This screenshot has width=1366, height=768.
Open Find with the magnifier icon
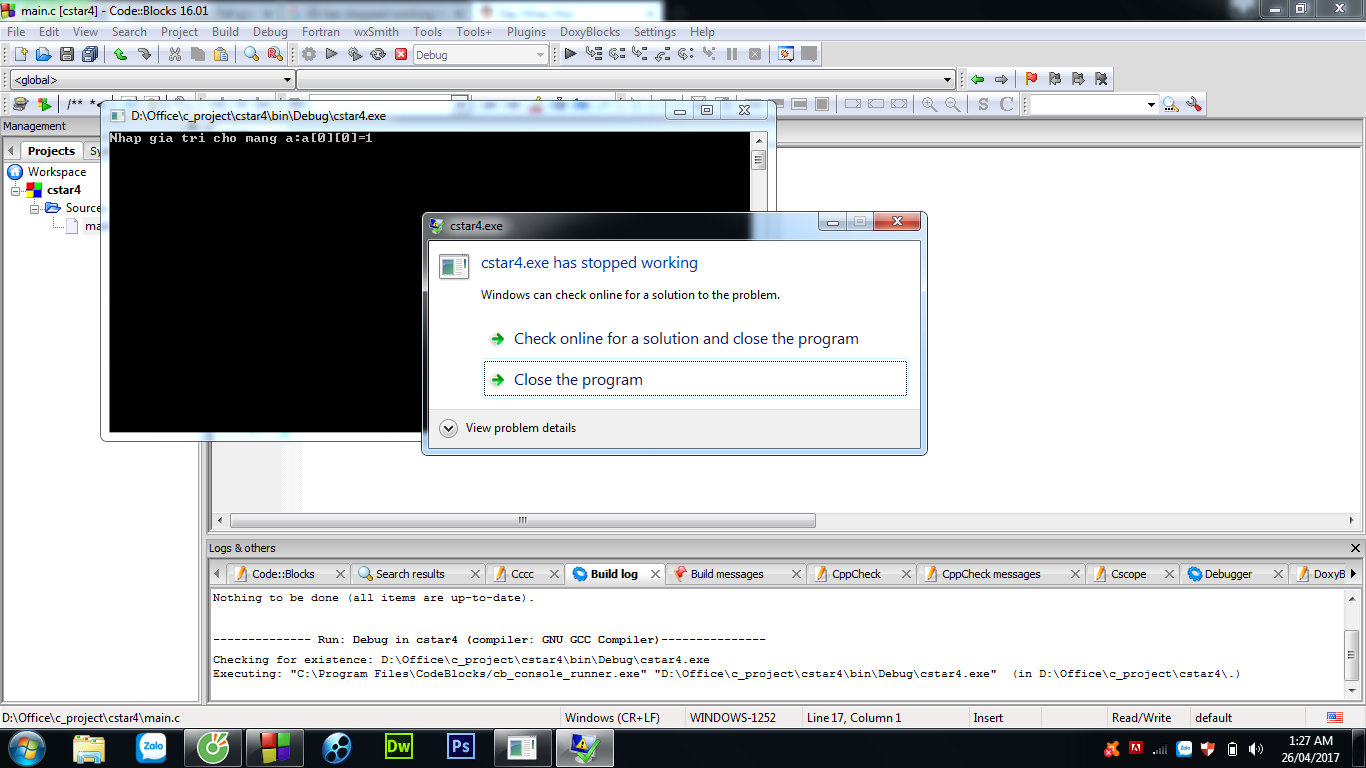click(x=252, y=55)
